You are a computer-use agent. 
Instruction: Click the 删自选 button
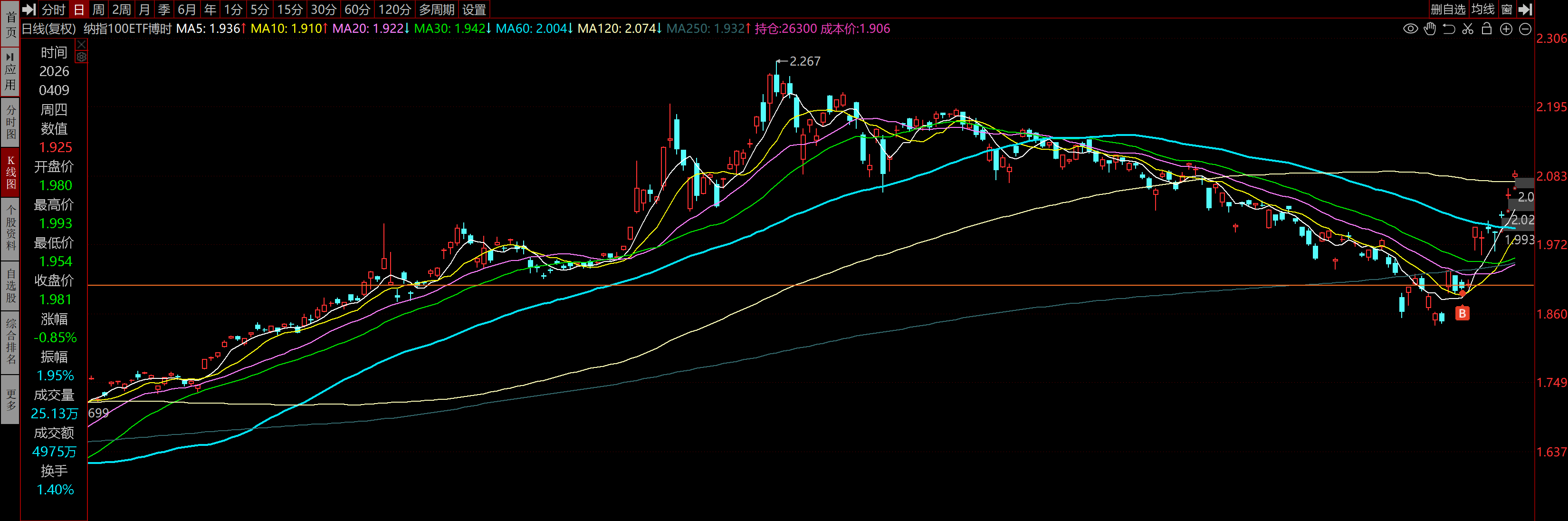coord(1447,9)
